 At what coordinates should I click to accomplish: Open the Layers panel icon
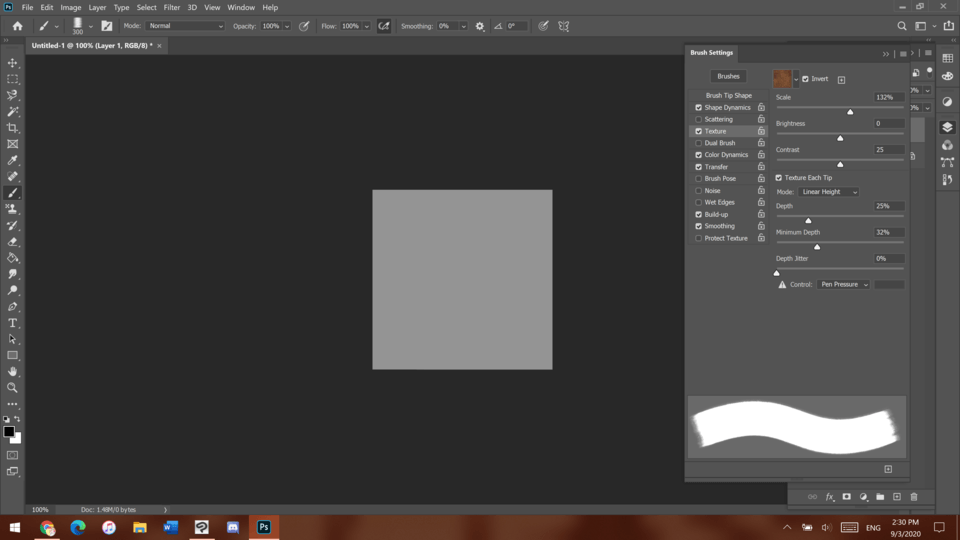coord(947,128)
